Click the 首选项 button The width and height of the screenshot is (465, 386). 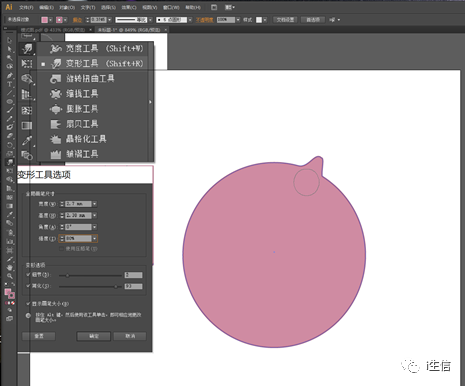pyautogui.click(x=313, y=20)
